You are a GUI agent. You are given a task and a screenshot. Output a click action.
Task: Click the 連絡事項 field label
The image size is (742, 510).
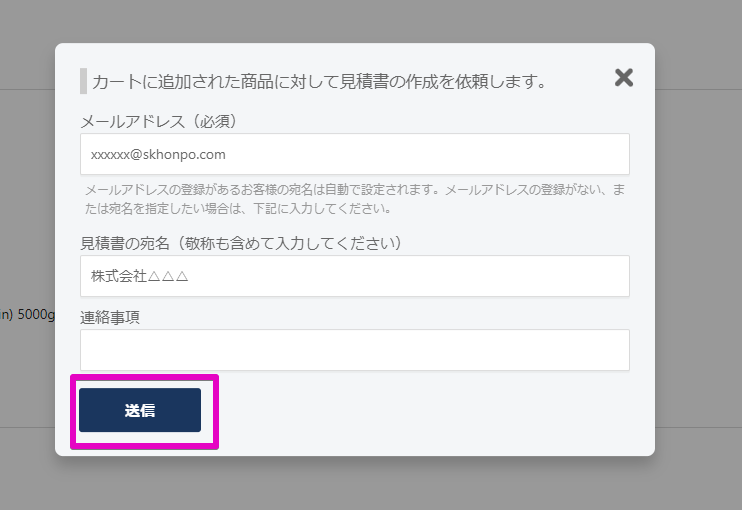click(x=110, y=317)
